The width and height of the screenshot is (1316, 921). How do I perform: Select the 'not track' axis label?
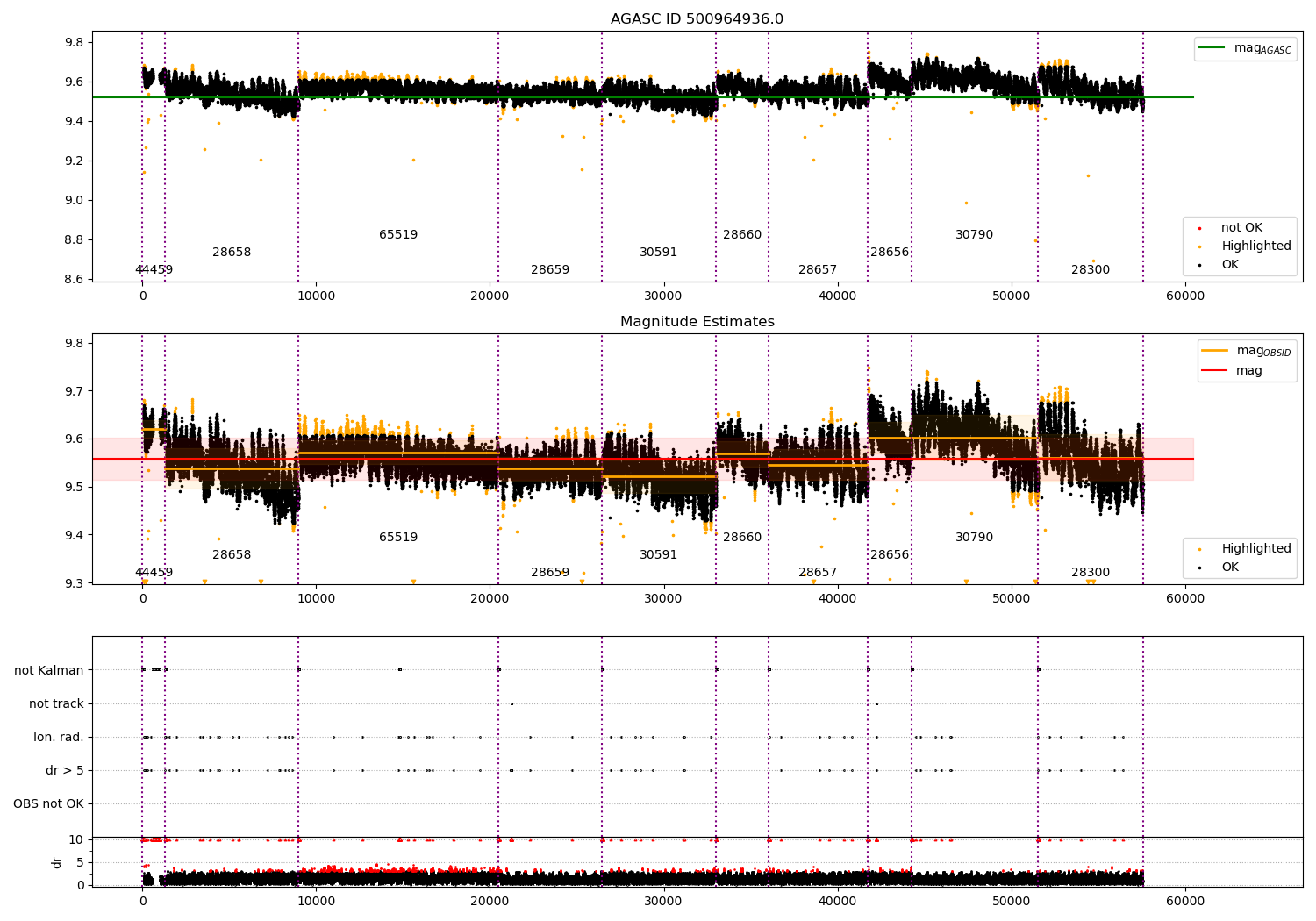56,704
